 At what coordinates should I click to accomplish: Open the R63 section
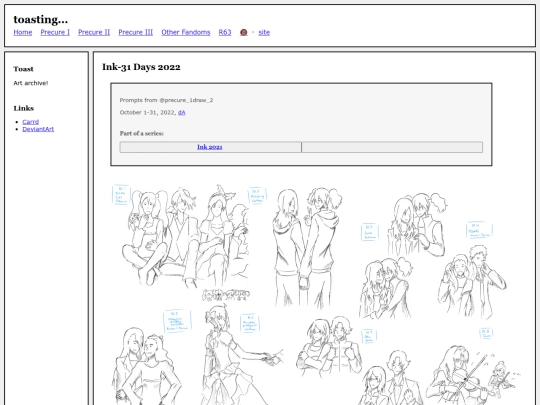(x=225, y=32)
